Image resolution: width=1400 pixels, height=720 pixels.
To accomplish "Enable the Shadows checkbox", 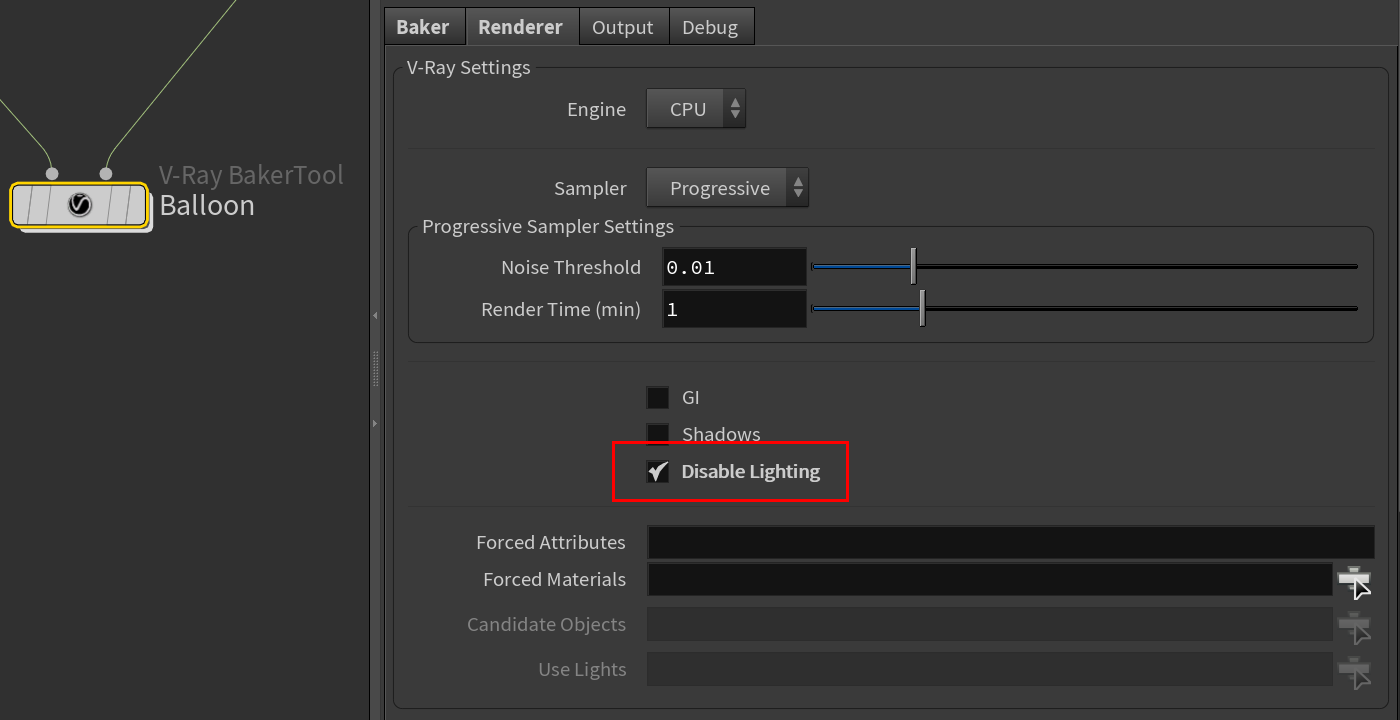I will 658,434.
